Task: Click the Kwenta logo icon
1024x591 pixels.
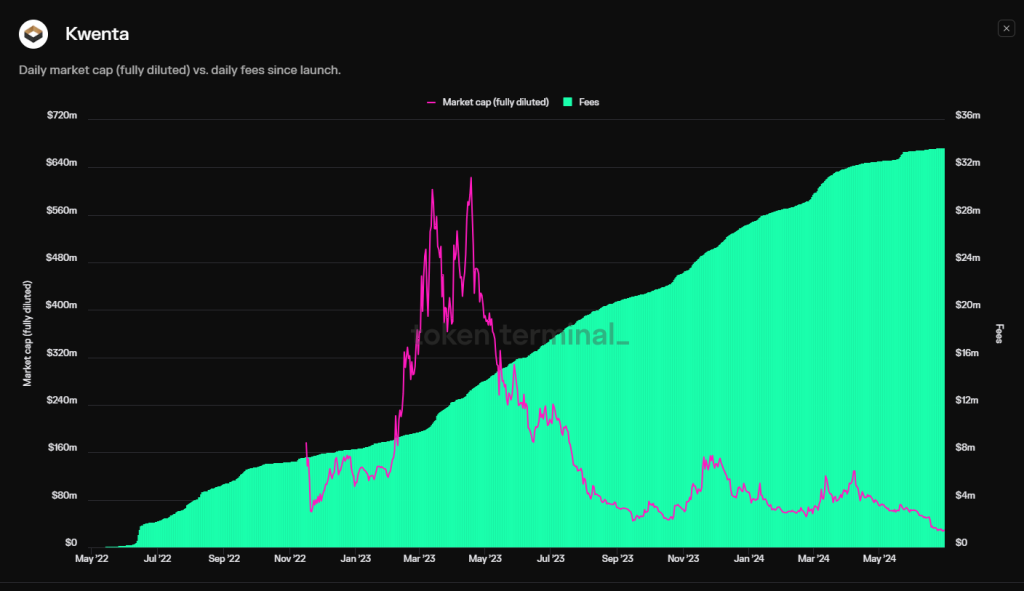Action: pos(34,35)
